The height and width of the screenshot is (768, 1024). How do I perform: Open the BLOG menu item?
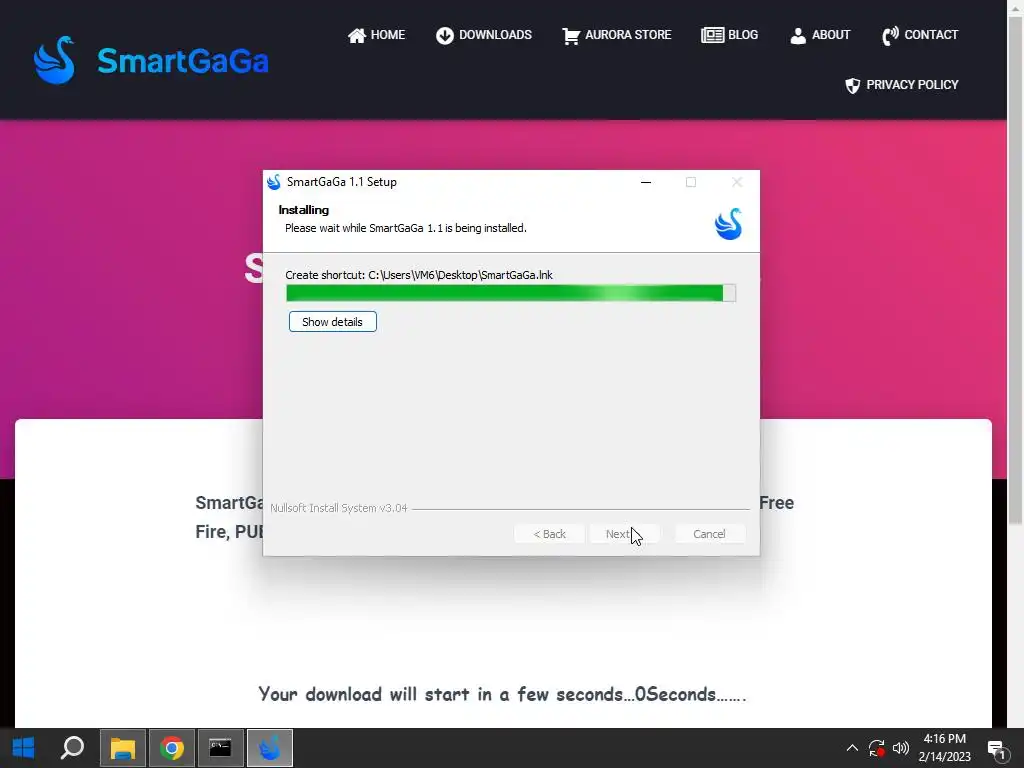[x=729, y=35]
